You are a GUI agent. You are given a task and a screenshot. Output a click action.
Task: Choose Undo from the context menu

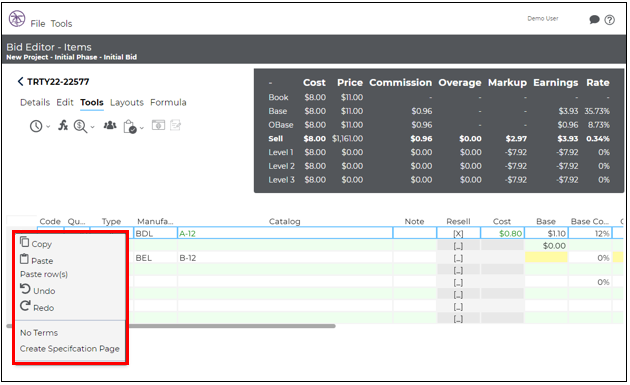[38, 290]
